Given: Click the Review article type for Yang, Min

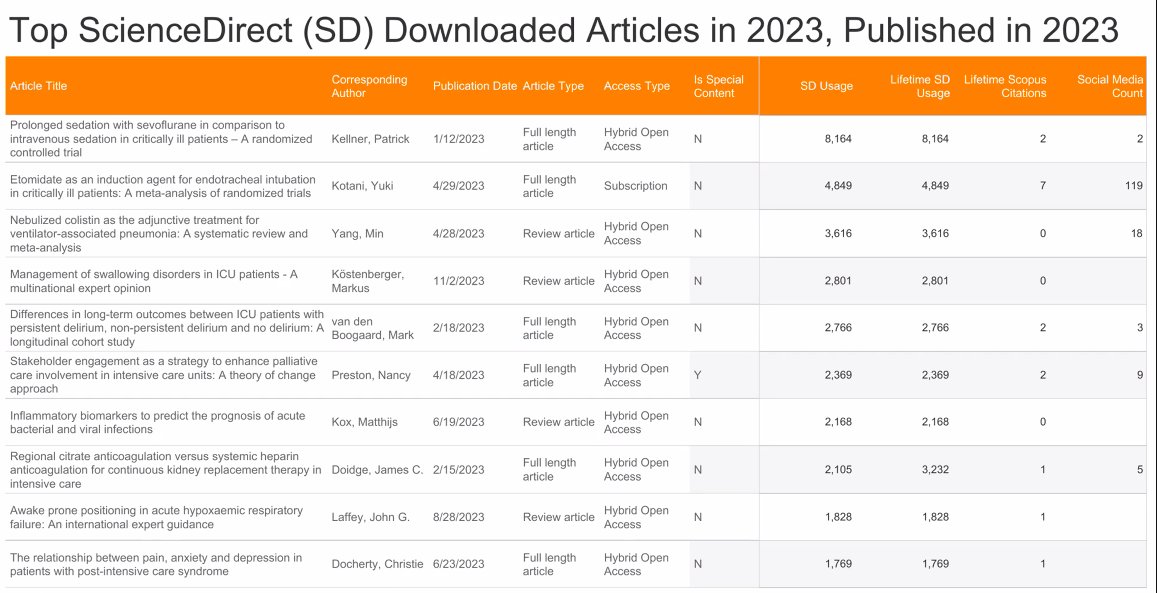Looking at the screenshot, I should pos(559,233).
